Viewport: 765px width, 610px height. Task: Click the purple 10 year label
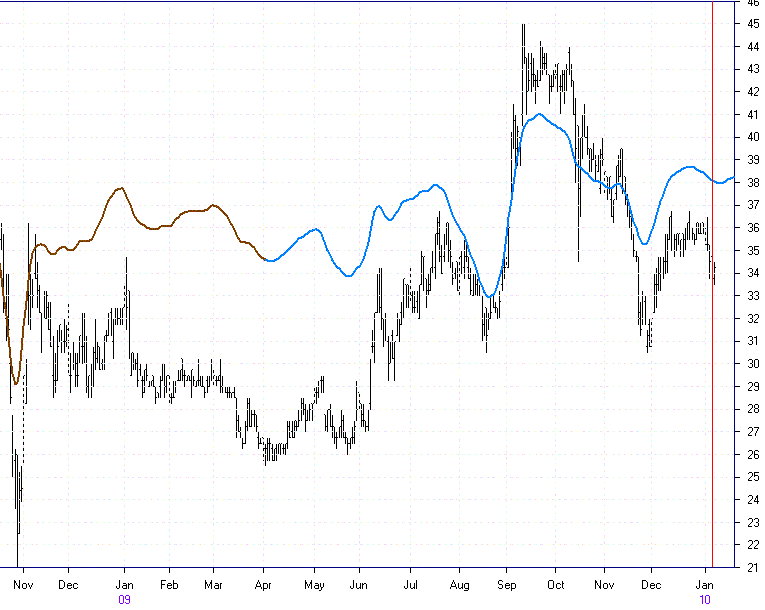705,600
